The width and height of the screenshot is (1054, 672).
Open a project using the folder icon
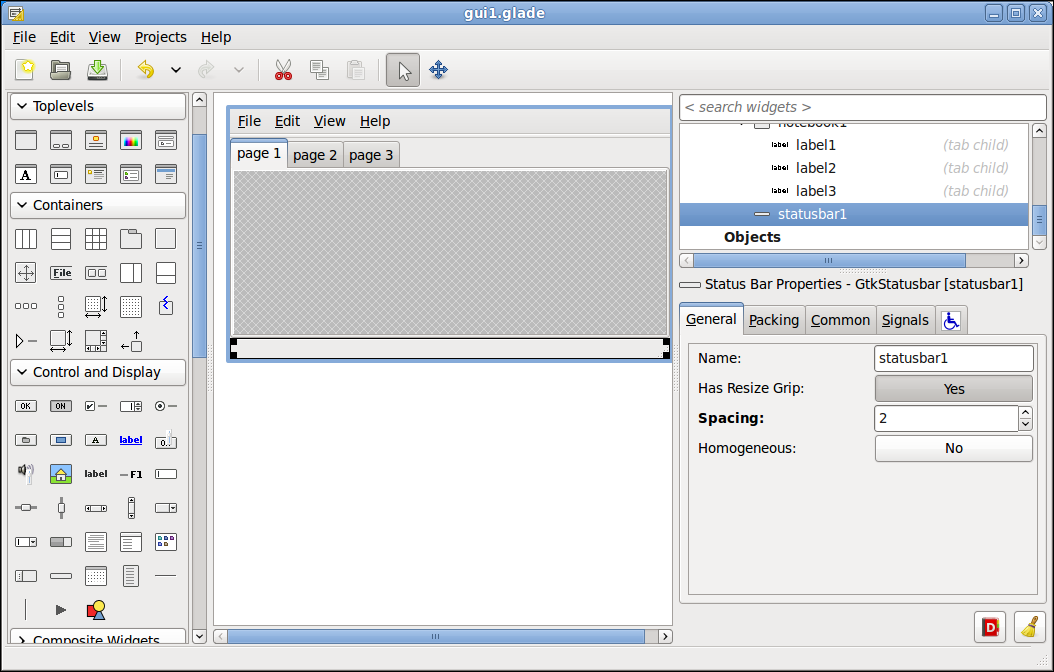pos(60,70)
